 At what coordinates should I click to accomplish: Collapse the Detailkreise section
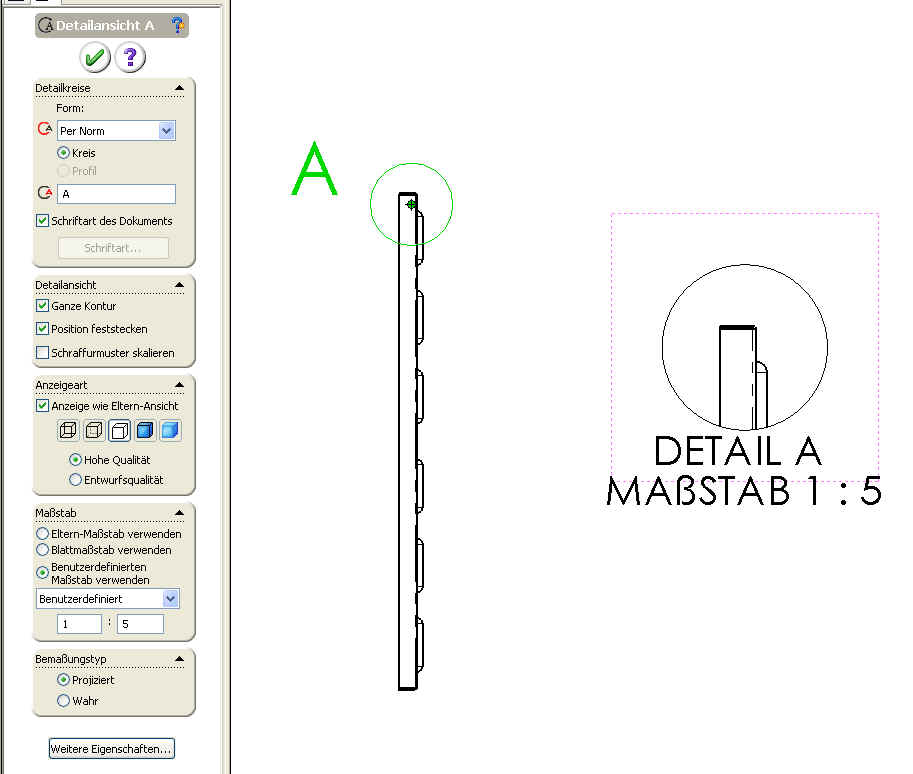pyautogui.click(x=179, y=88)
